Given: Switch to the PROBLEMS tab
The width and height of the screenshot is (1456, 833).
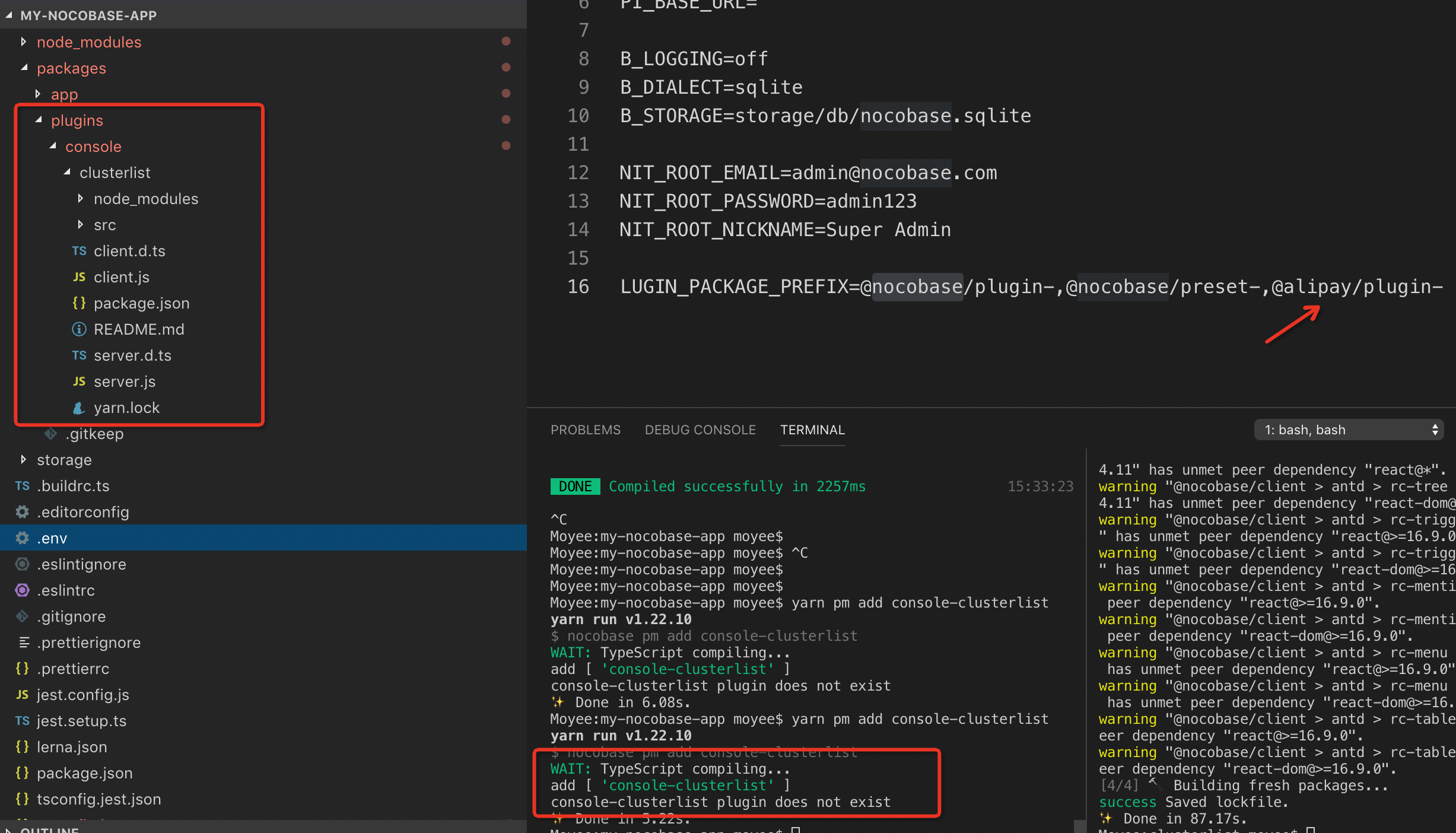Looking at the screenshot, I should pyautogui.click(x=586, y=430).
